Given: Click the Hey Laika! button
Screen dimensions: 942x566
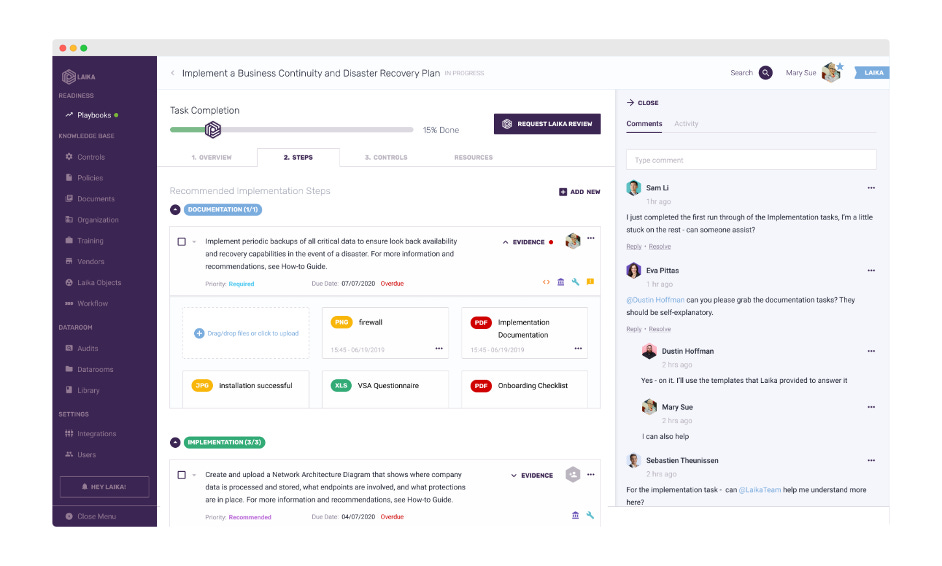Looking at the screenshot, I should point(105,487).
